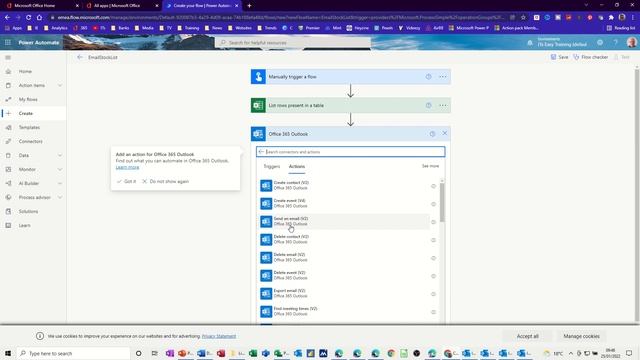Expand the Data sidebar group
Image resolution: width=640 pixels, height=360 pixels.
coord(60,155)
